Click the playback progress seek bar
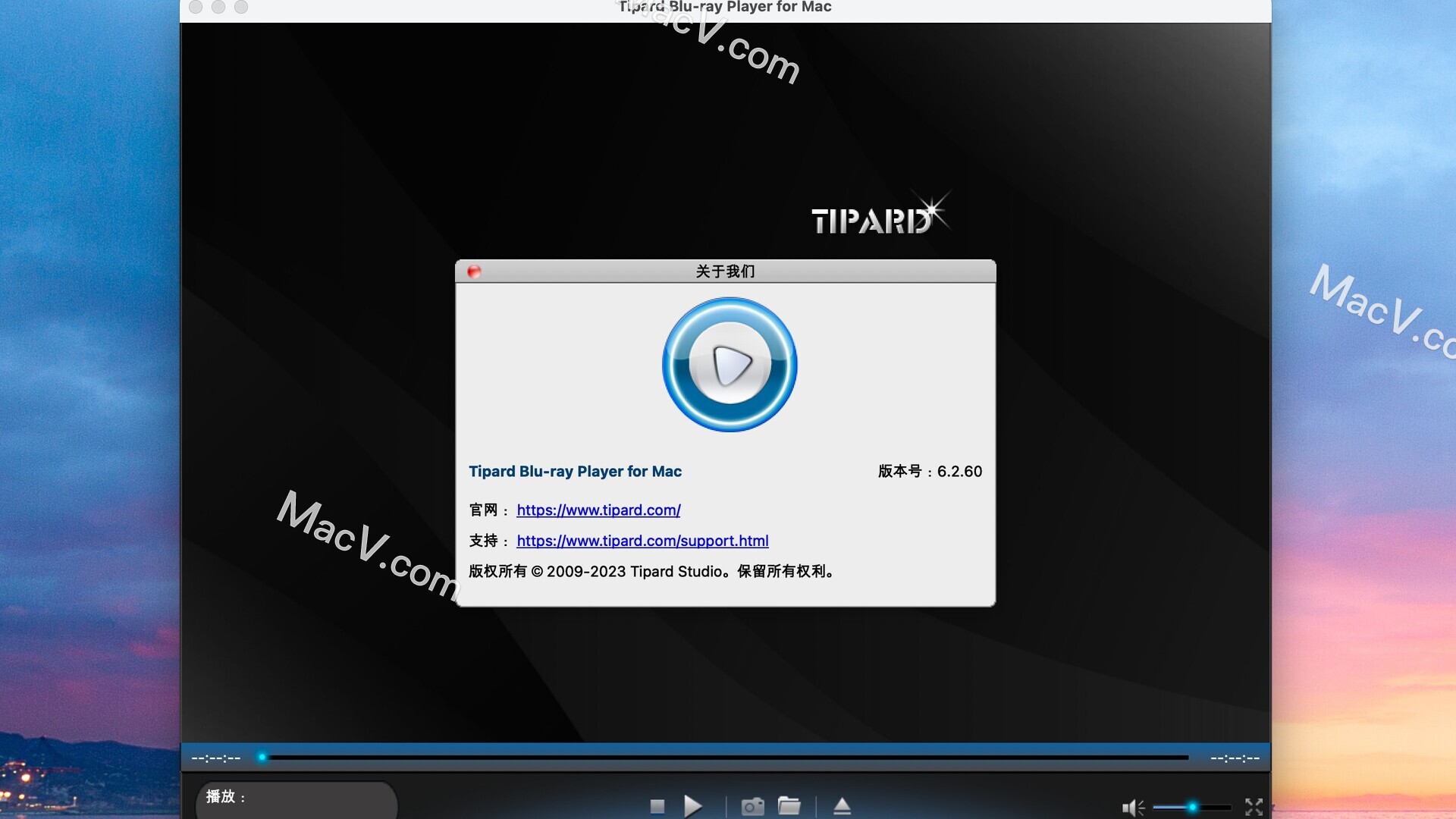 pyautogui.click(x=726, y=757)
